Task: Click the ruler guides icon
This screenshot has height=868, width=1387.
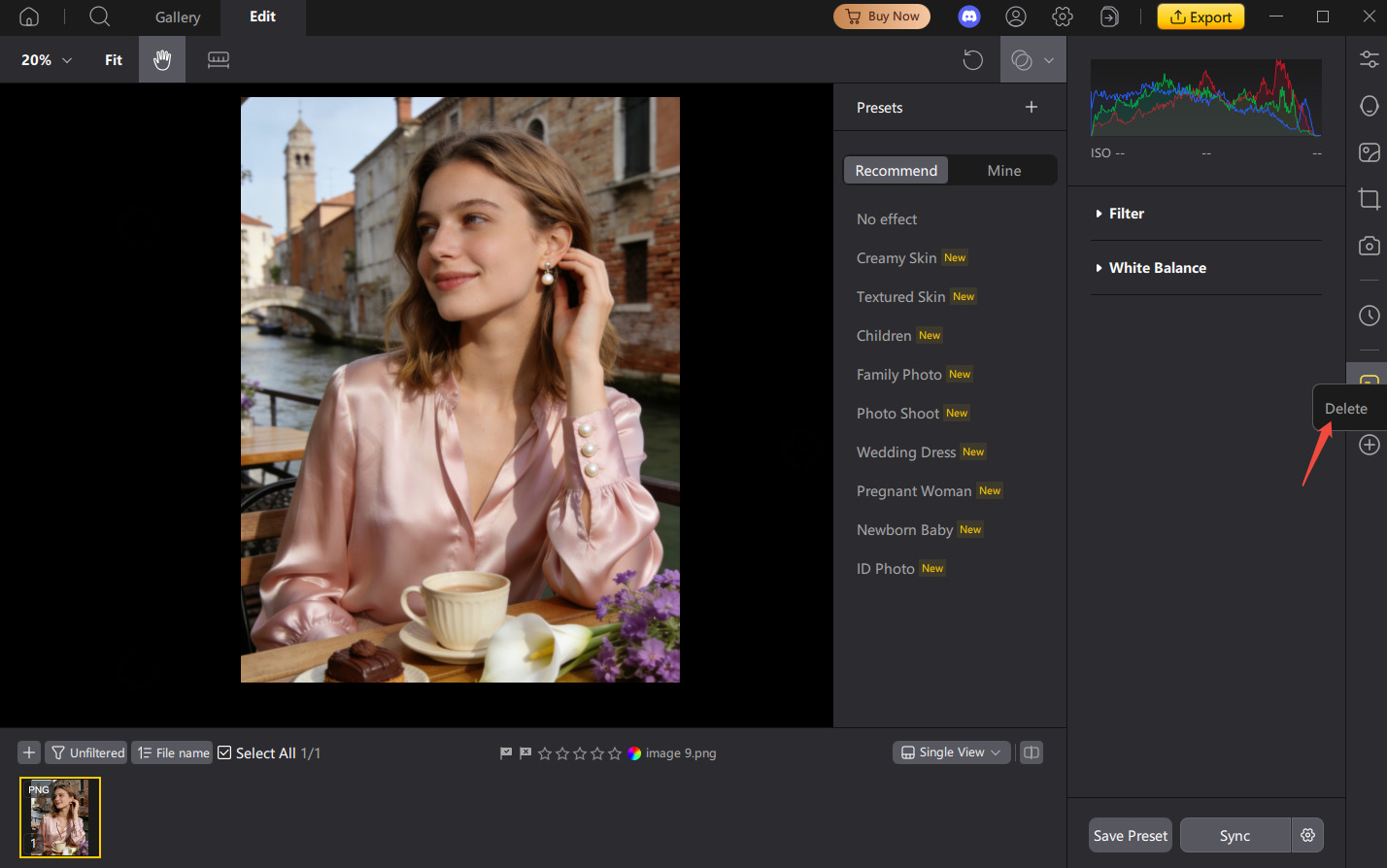Action: pyautogui.click(x=219, y=60)
